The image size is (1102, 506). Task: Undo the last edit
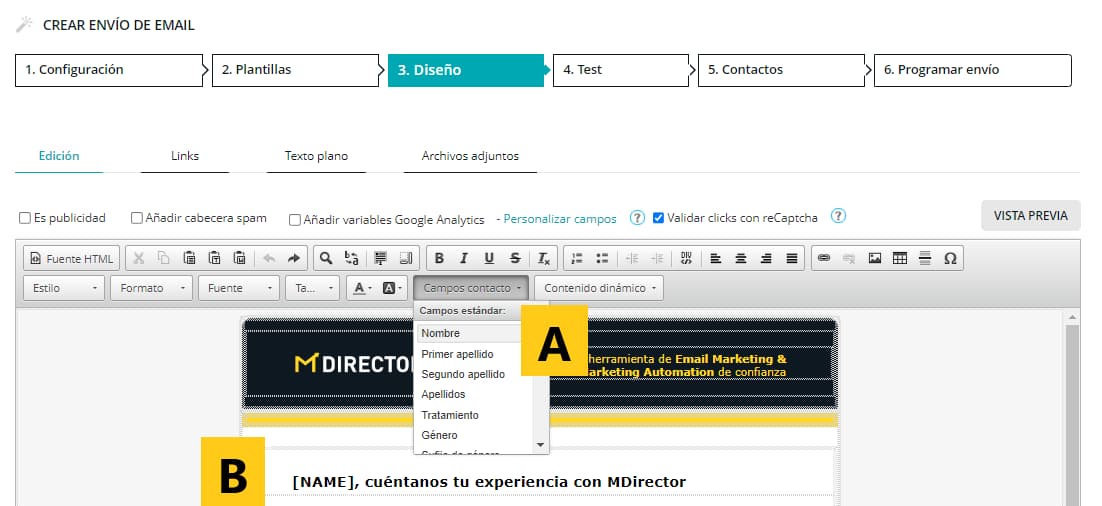click(268, 259)
